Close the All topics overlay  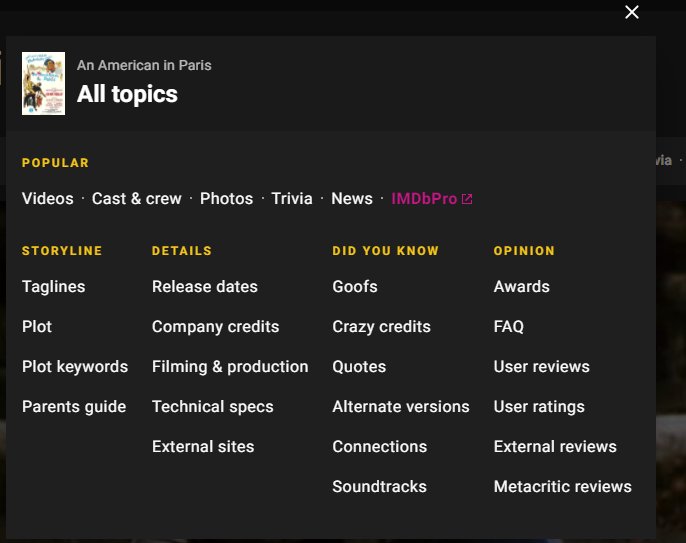(x=631, y=12)
